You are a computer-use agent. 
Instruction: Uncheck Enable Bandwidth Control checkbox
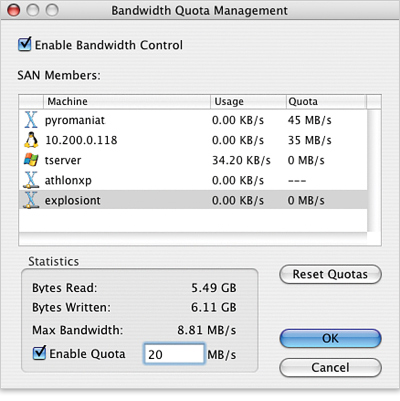[25, 44]
